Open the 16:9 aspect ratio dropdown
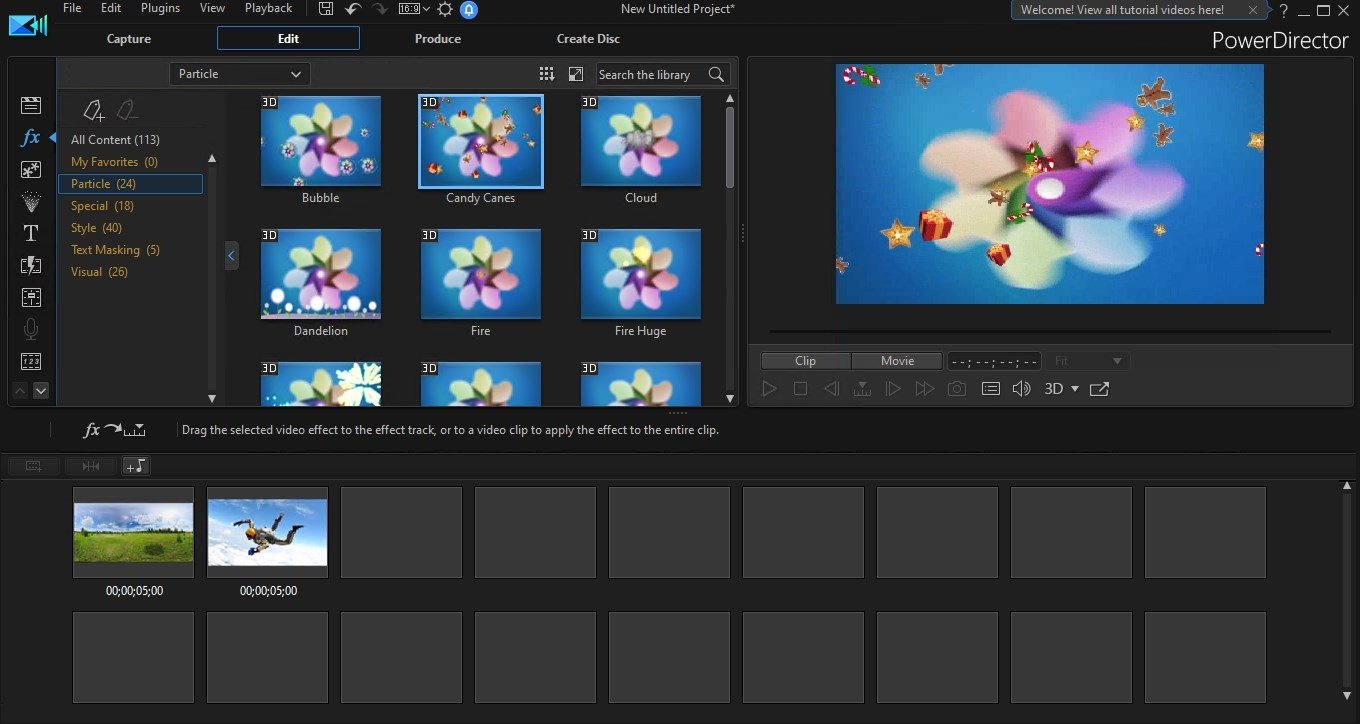 414,9
